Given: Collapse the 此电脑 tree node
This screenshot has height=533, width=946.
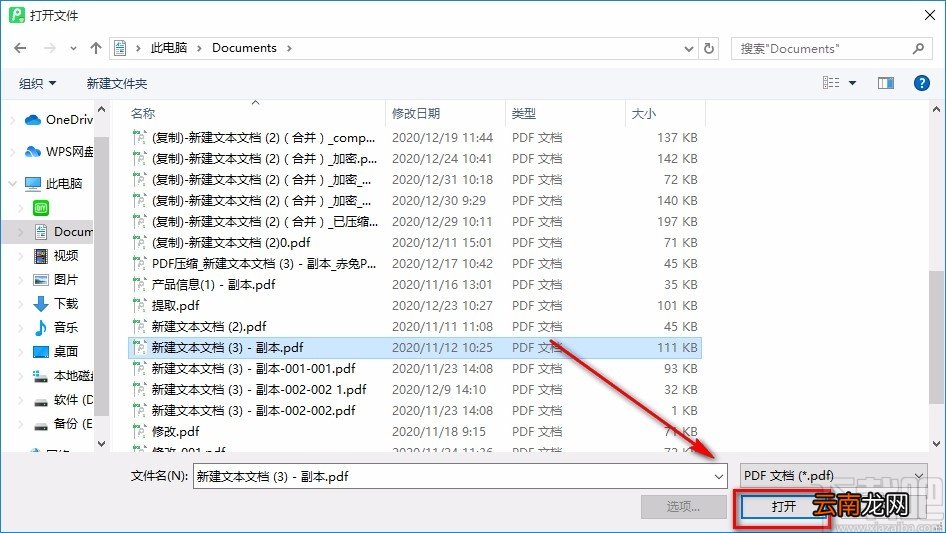Looking at the screenshot, I should pyautogui.click(x=13, y=183).
